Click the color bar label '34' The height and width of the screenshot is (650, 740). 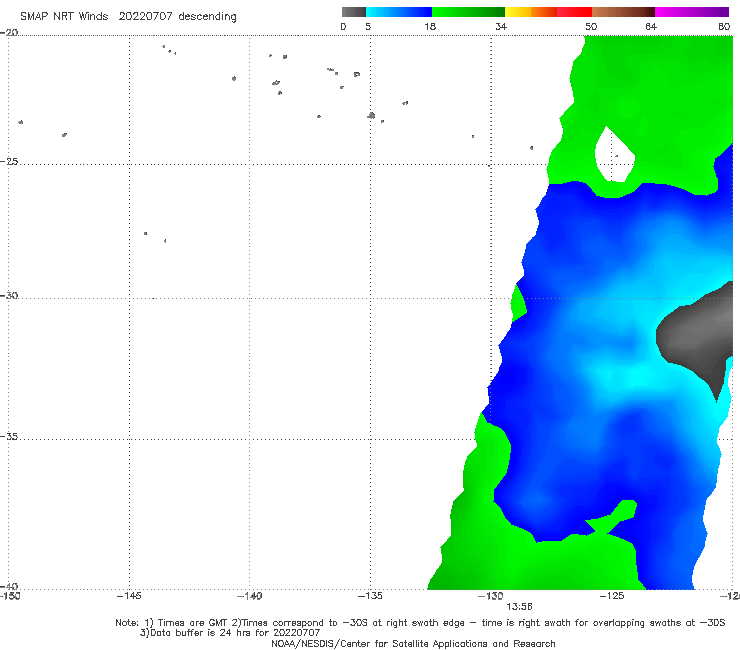(501, 26)
